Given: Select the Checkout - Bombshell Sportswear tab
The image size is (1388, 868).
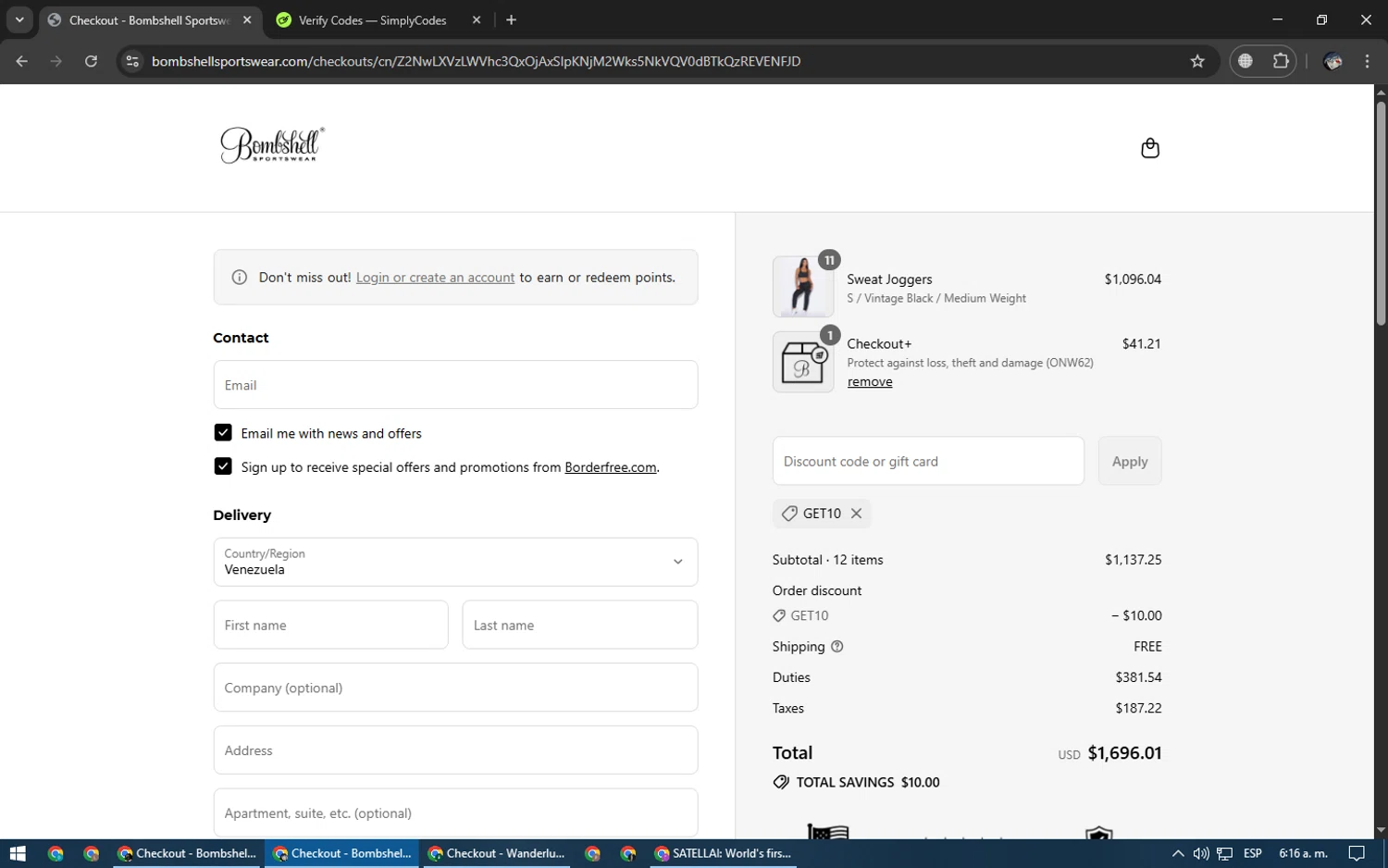Looking at the screenshot, I should click(x=148, y=19).
